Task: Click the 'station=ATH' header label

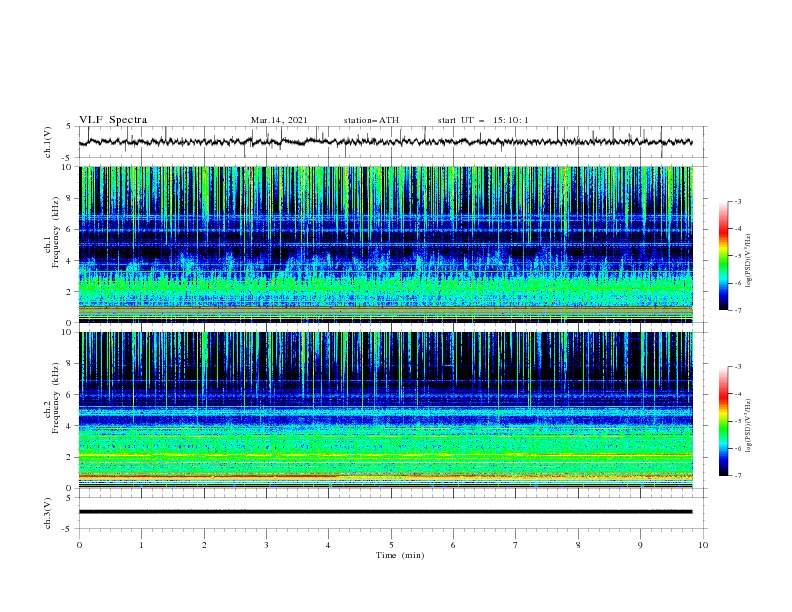Action: click(x=371, y=120)
